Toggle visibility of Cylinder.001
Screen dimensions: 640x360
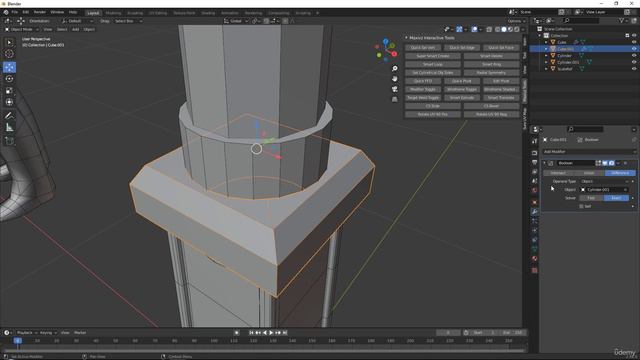pos(634,62)
